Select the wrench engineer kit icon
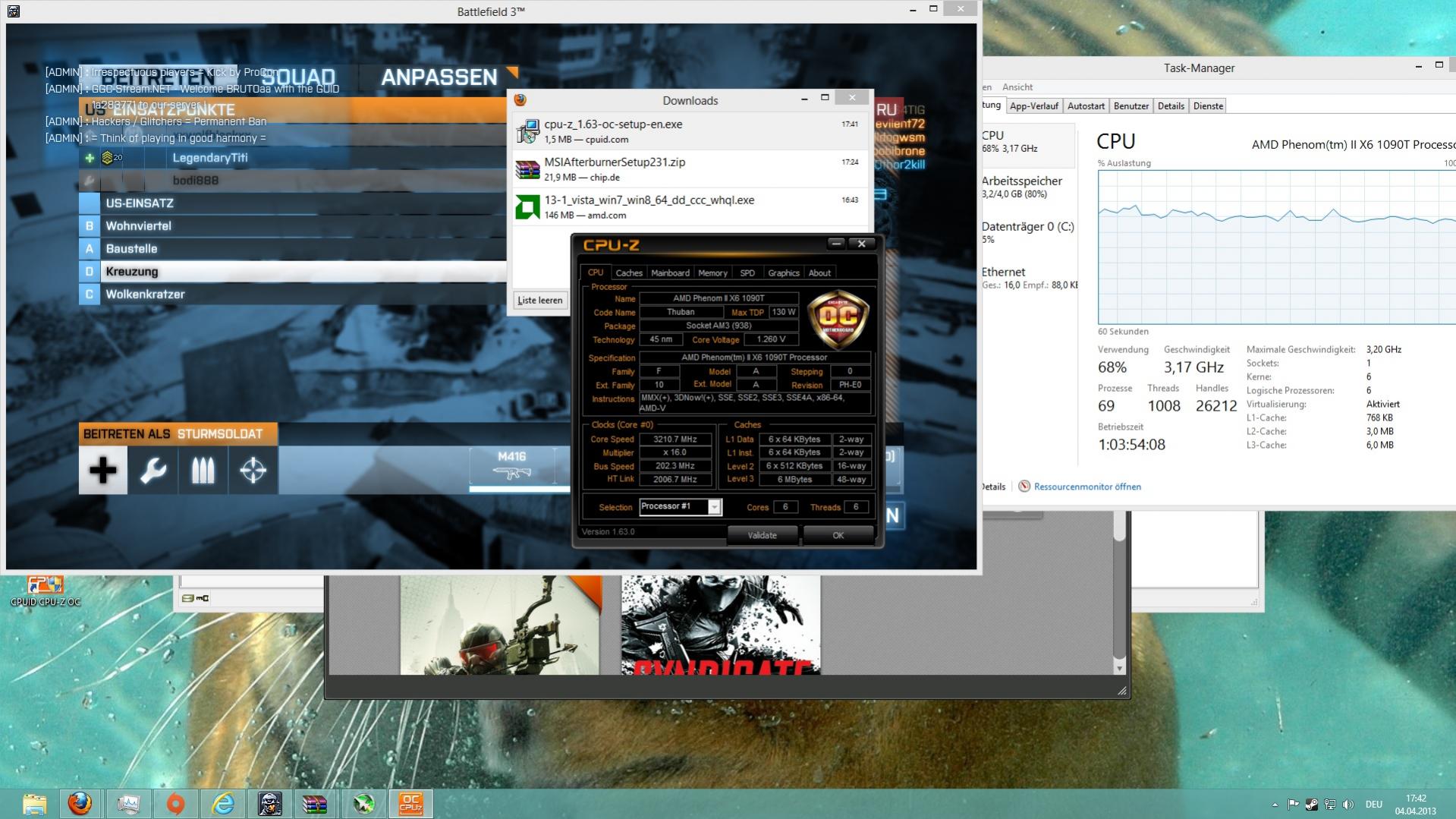This screenshot has height=819, width=1456. pyautogui.click(x=153, y=470)
